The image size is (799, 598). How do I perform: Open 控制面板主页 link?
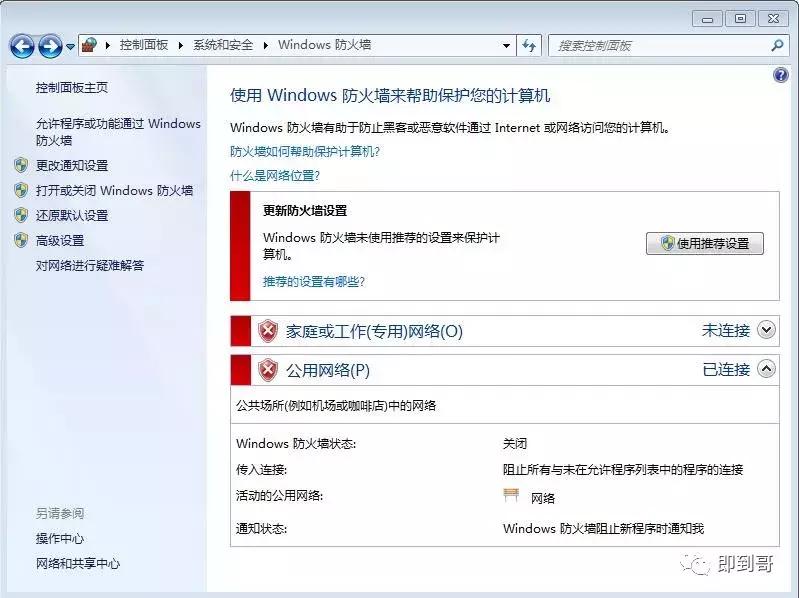[x=72, y=88]
